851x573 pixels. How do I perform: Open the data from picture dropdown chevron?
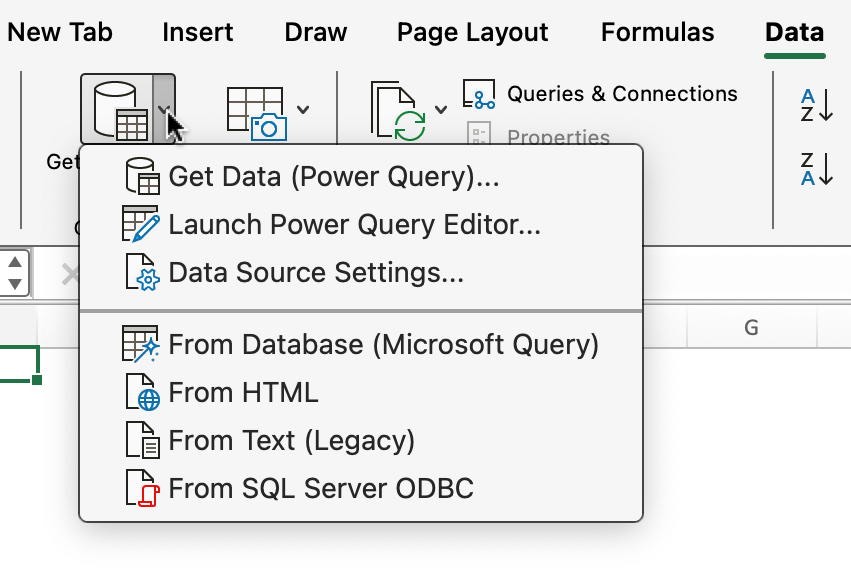click(x=303, y=110)
